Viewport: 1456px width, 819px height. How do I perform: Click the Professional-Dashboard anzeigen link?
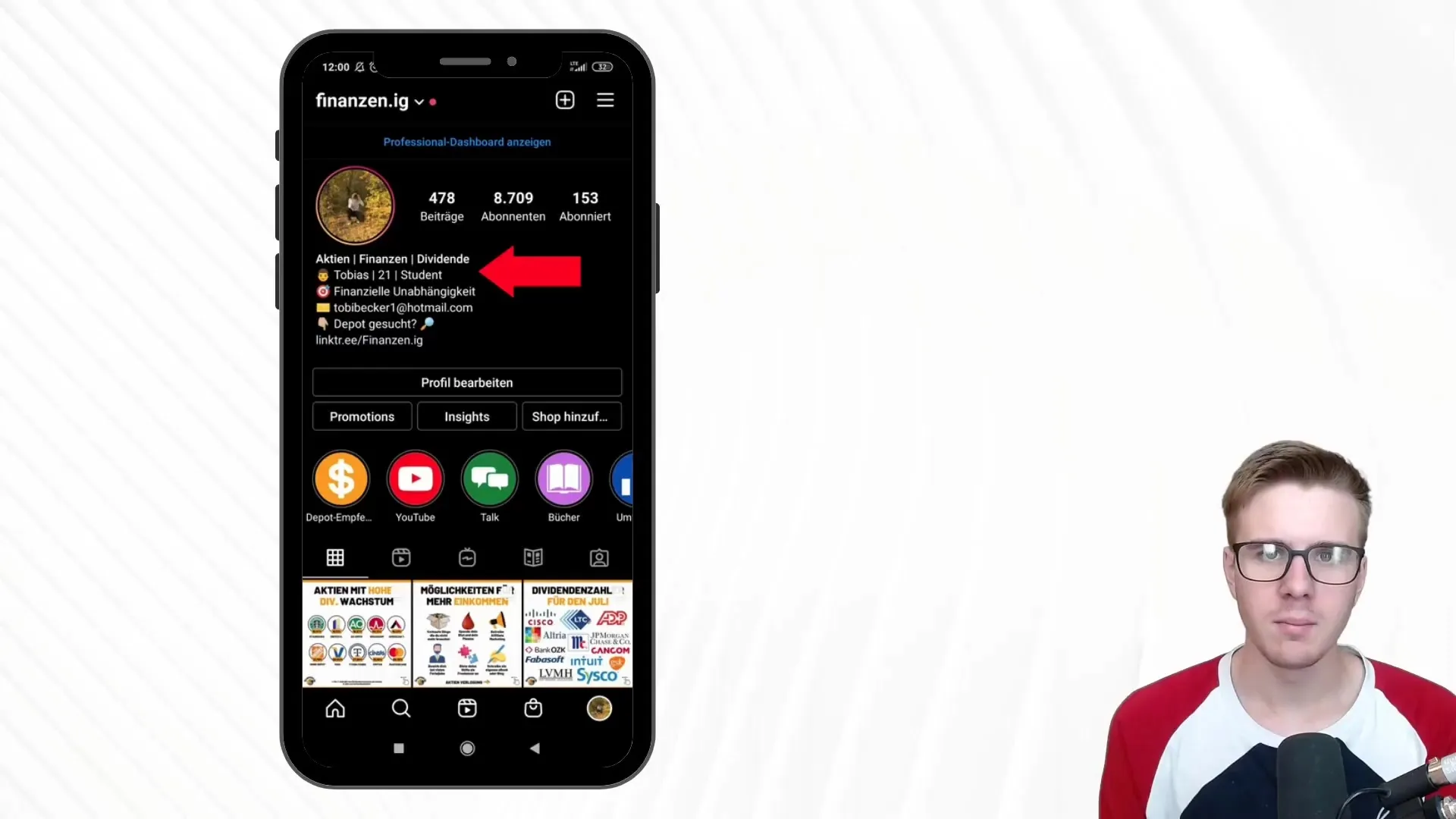click(x=467, y=141)
